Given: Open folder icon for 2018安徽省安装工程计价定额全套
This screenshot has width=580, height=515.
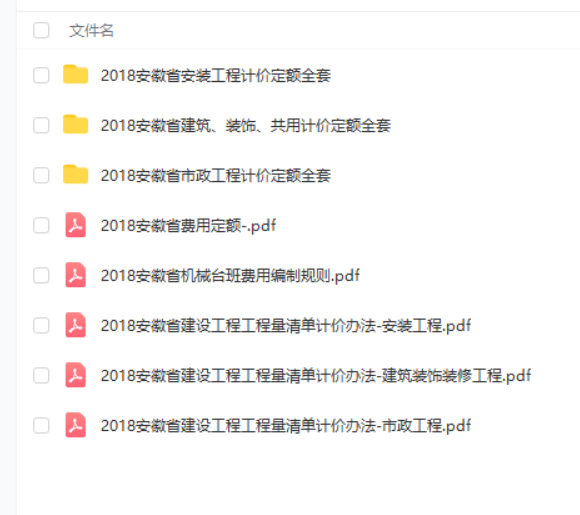Looking at the screenshot, I should click(75, 75).
